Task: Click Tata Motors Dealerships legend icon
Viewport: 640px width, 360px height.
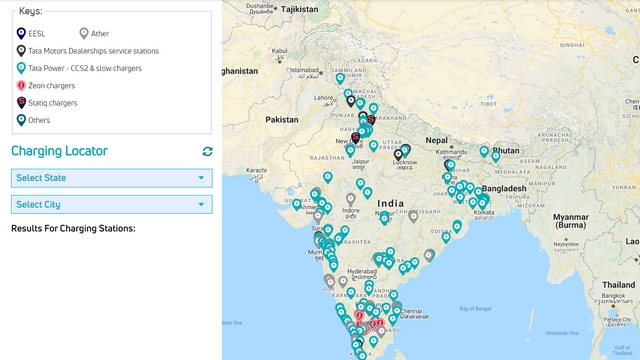Action: pos(21,51)
